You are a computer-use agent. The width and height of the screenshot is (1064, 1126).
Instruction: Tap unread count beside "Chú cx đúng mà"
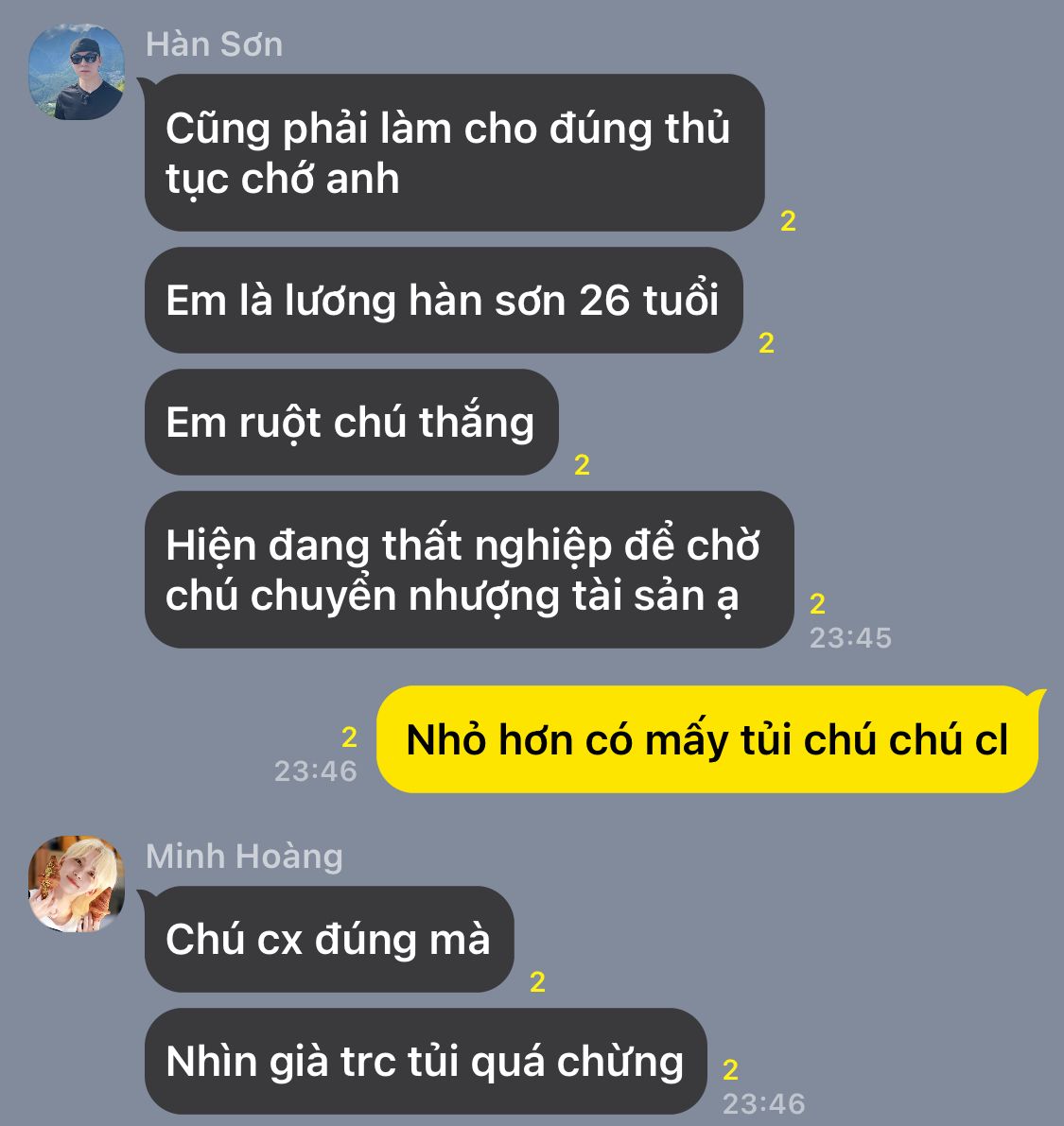(x=537, y=982)
